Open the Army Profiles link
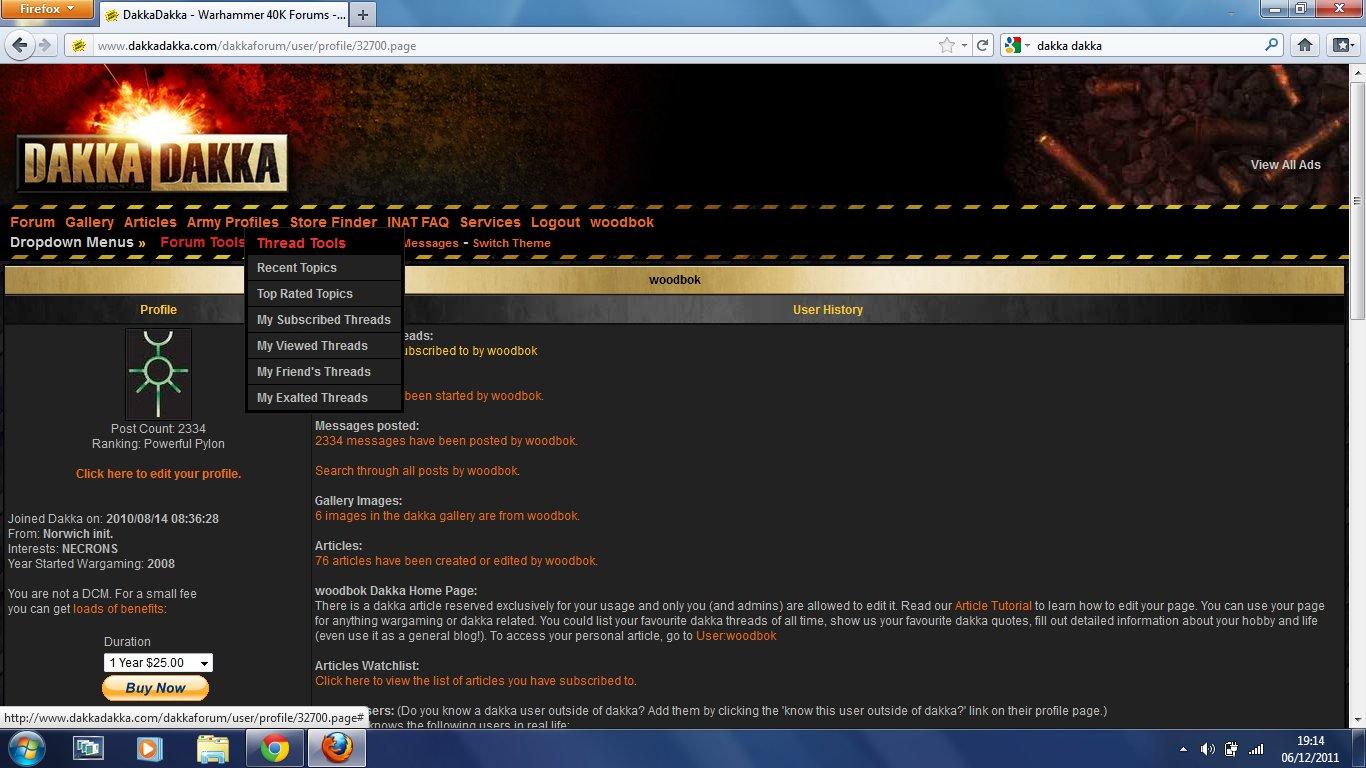This screenshot has height=768, width=1366. coord(232,222)
